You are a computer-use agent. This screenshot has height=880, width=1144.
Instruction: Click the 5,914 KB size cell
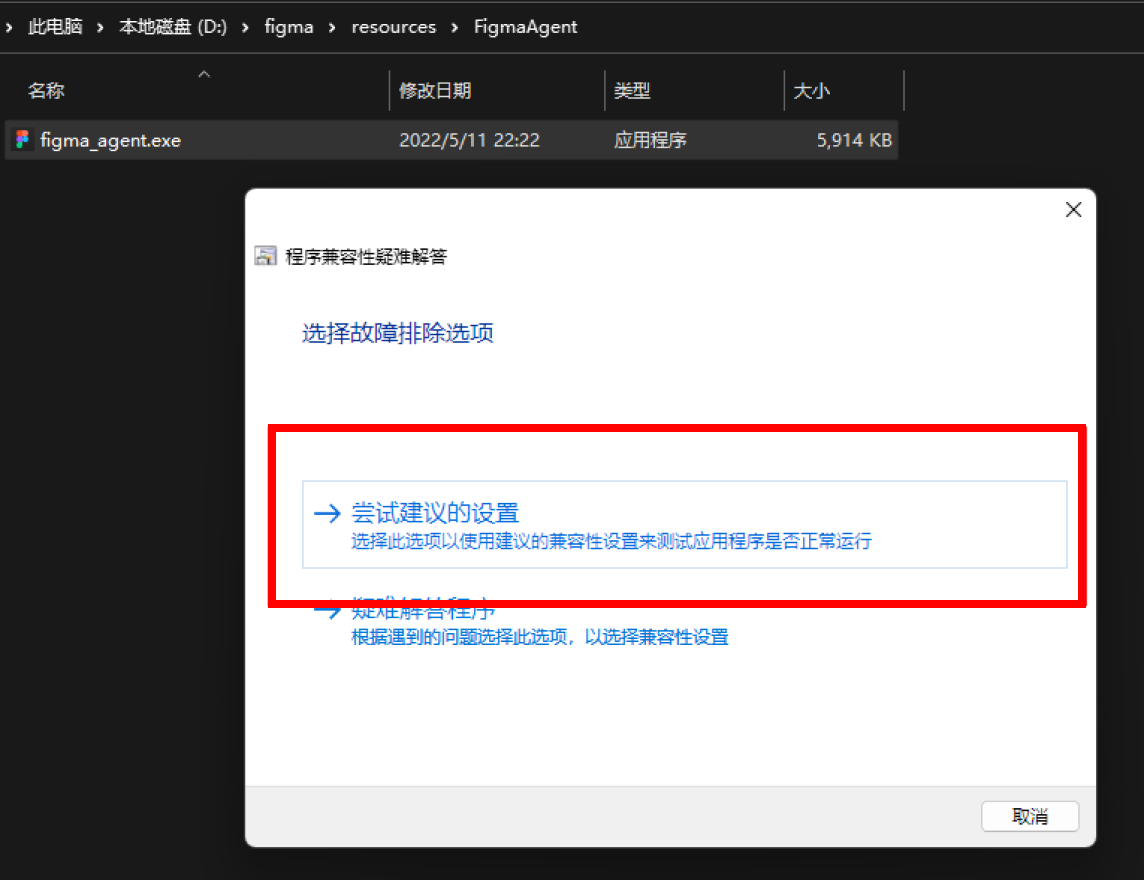pos(854,140)
